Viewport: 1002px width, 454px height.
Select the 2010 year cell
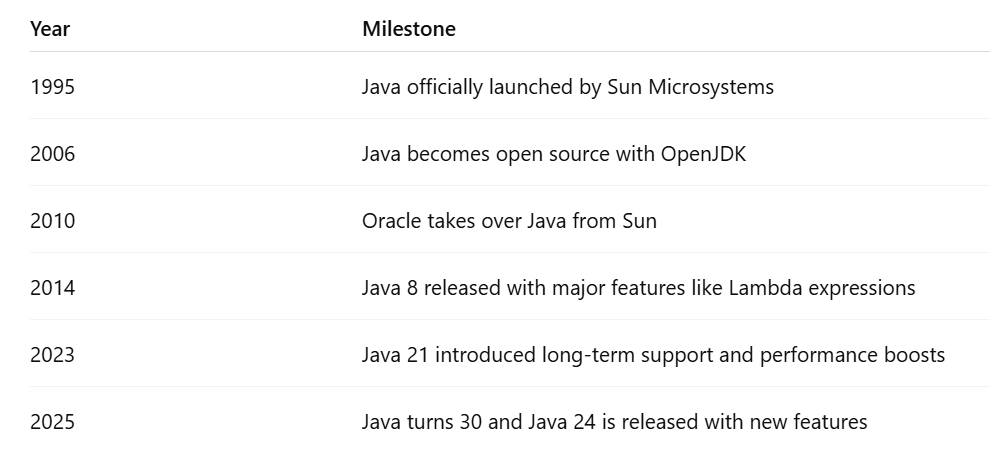point(52,221)
